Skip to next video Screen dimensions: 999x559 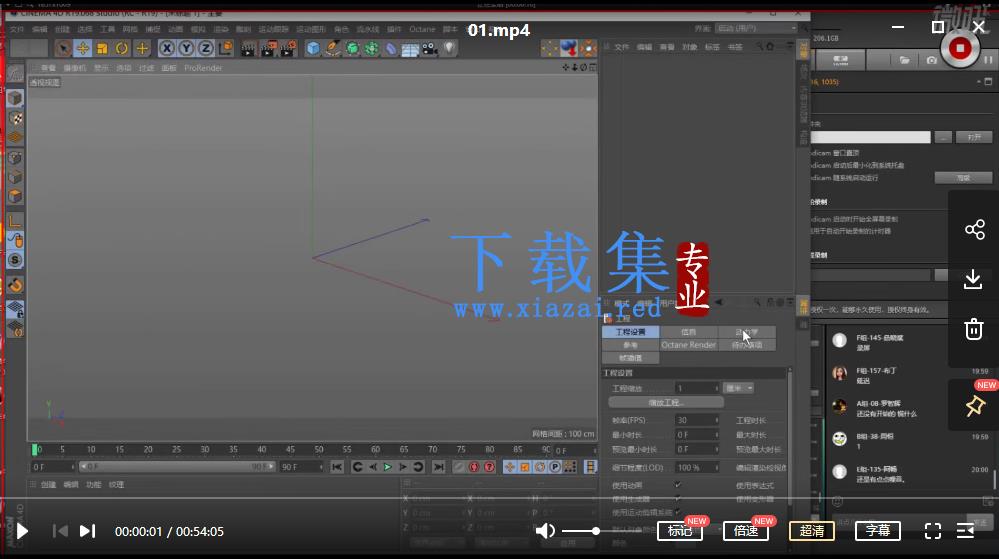click(x=87, y=531)
